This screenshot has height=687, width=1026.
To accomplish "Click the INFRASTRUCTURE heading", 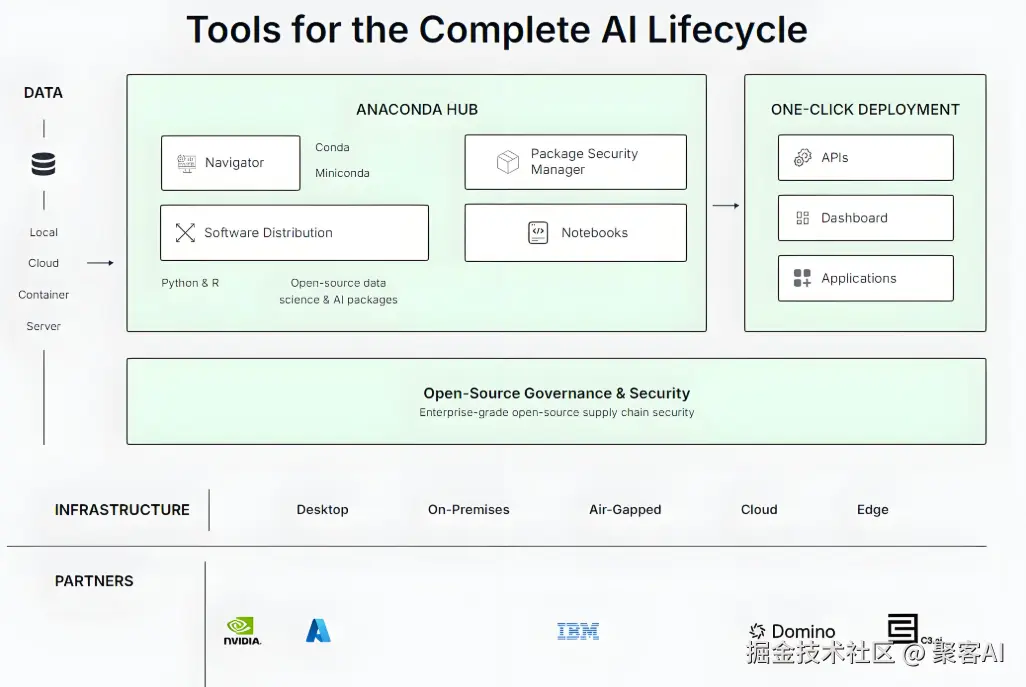I will coord(122,510).
